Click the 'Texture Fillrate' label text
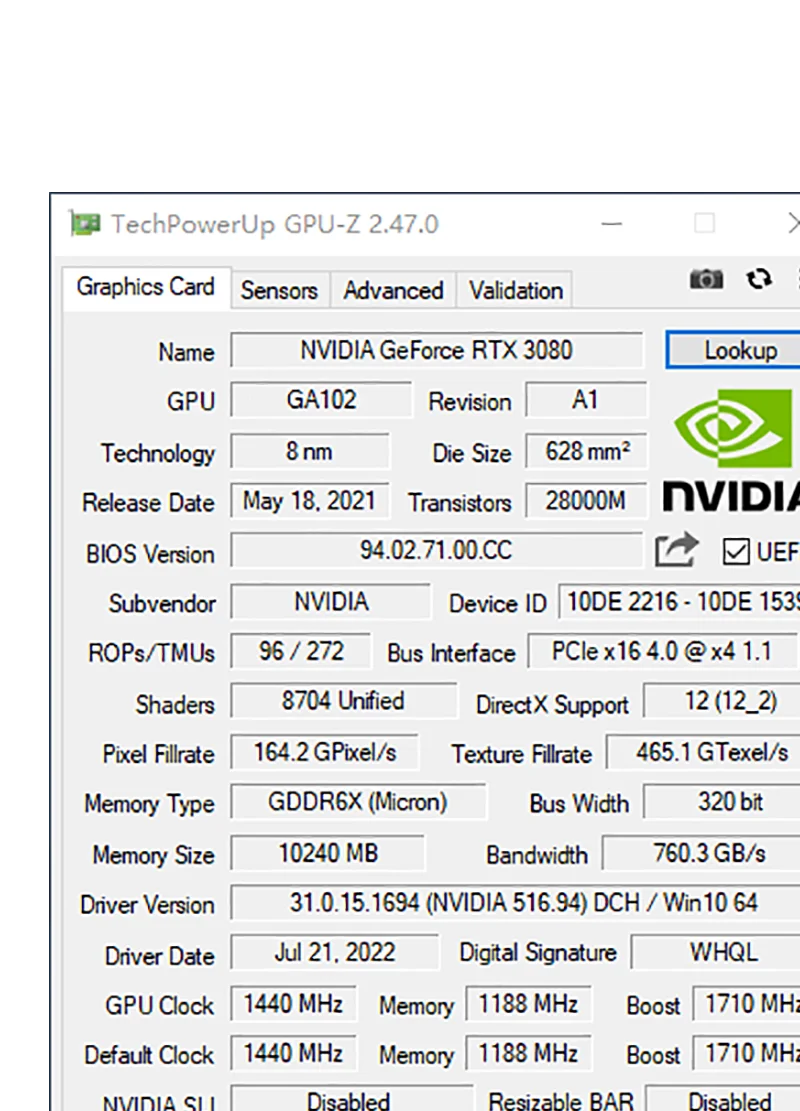 click(522, 754)
